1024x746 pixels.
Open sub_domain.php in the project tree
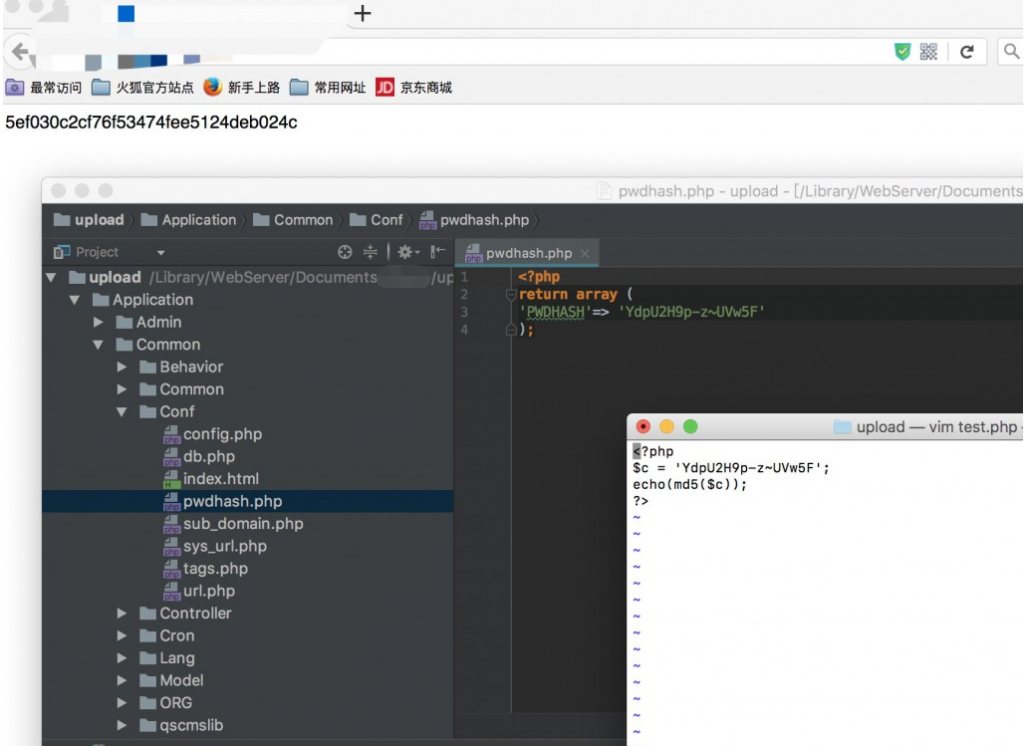coord(233,523)
